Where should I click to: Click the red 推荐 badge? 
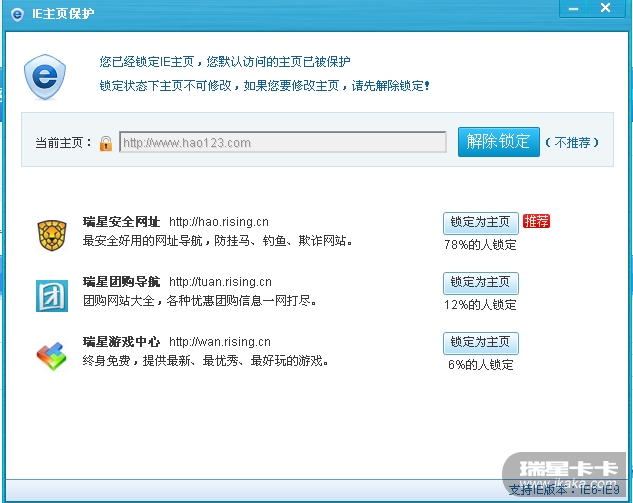[536, 221]
